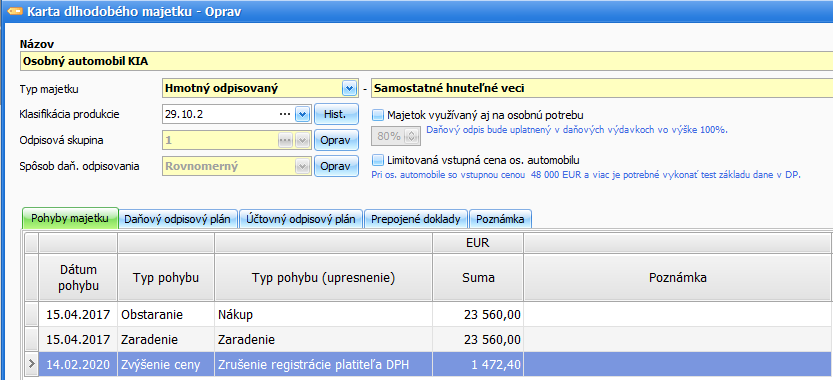The width and height of the screenshot is (833, 380).
Task: Open the Daňový odpisový plán tab
Action: coord(178,219)
